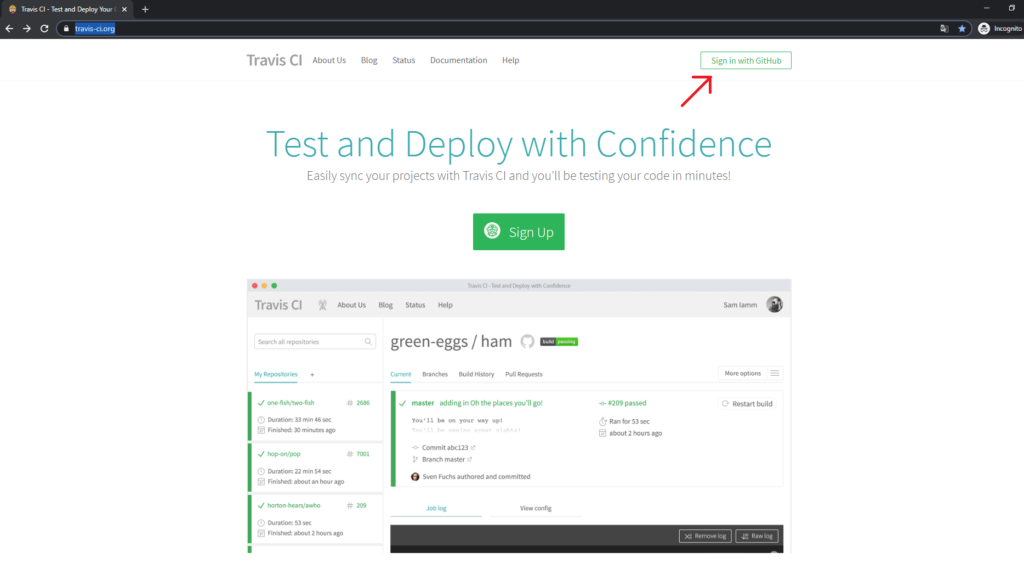Open the About Us page
1024x564 pixels.
point(329,60)
